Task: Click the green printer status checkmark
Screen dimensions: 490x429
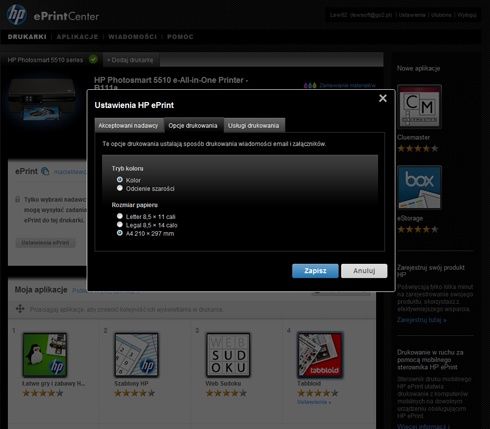Action: coord(93,60)
